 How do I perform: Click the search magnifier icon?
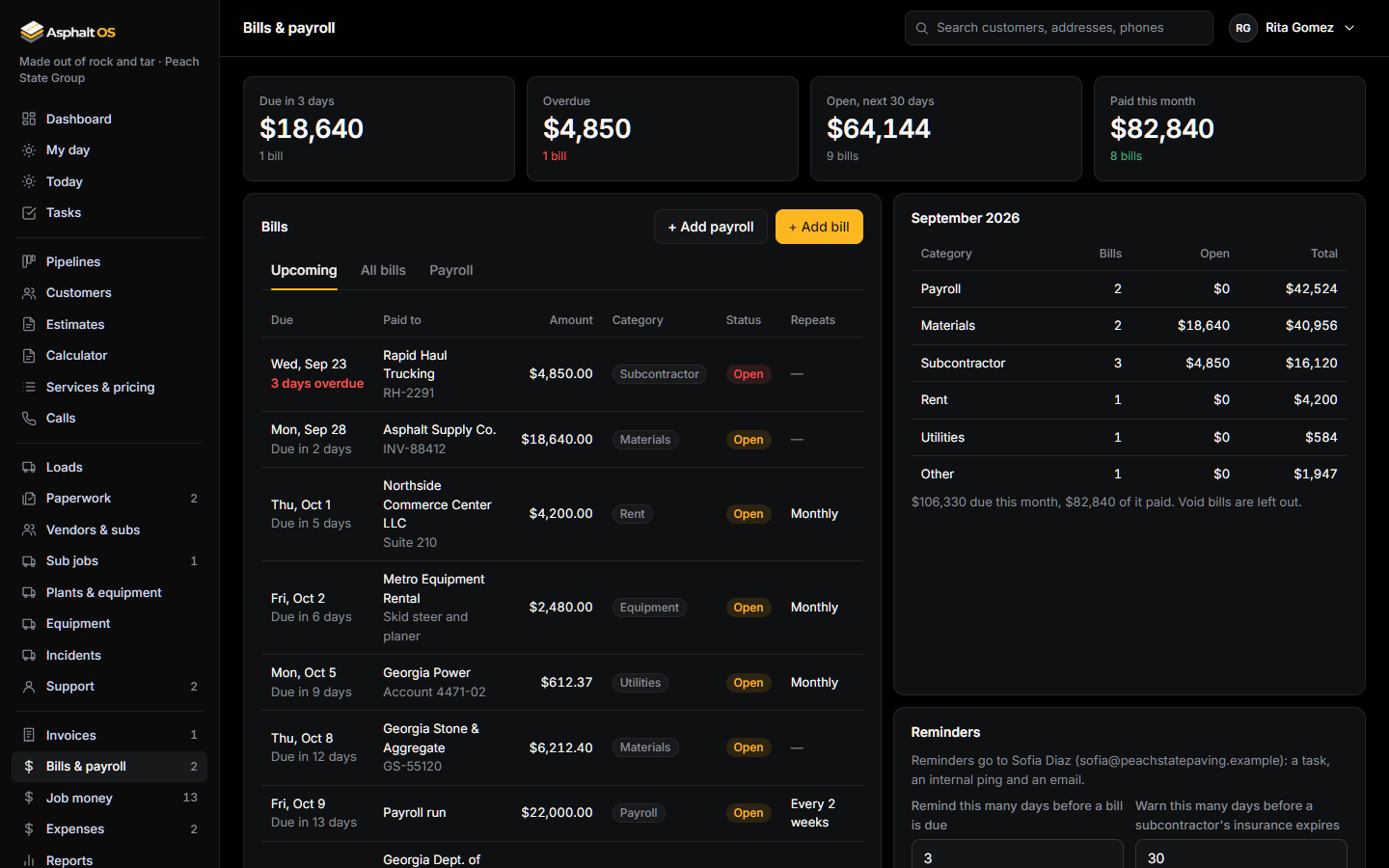click(922, 28)
